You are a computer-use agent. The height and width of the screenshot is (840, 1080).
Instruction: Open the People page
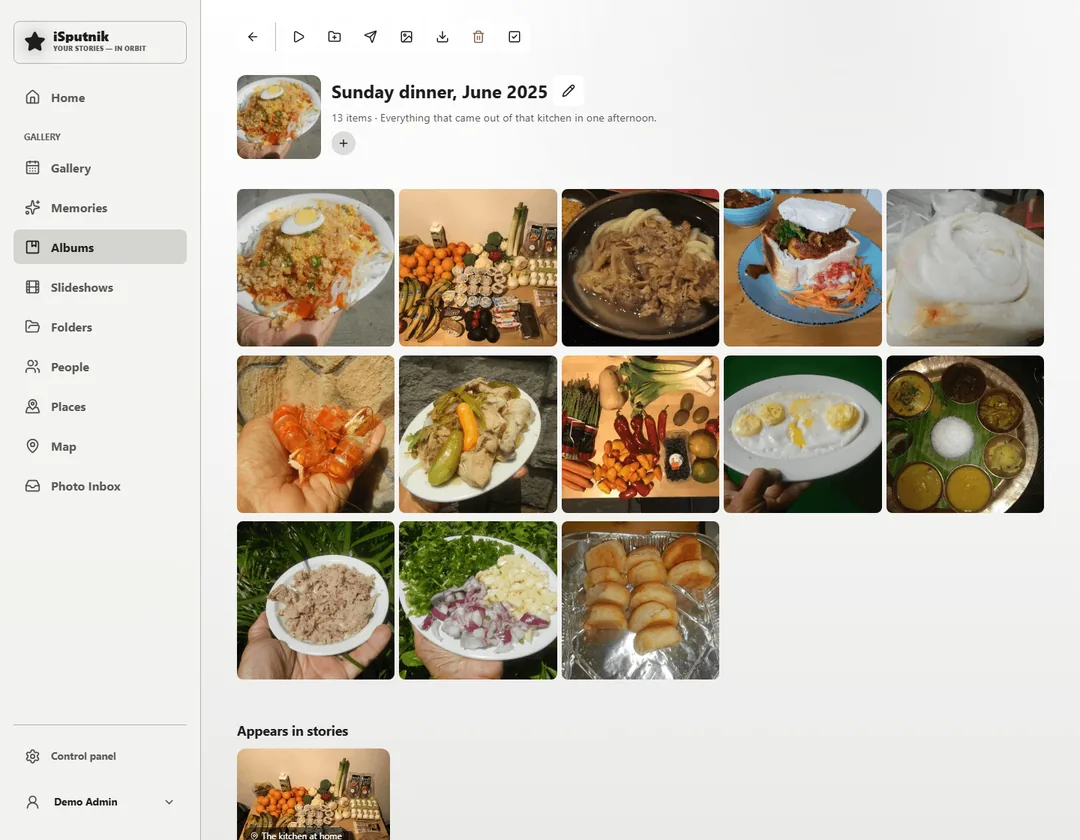click(x=100, y=367)
